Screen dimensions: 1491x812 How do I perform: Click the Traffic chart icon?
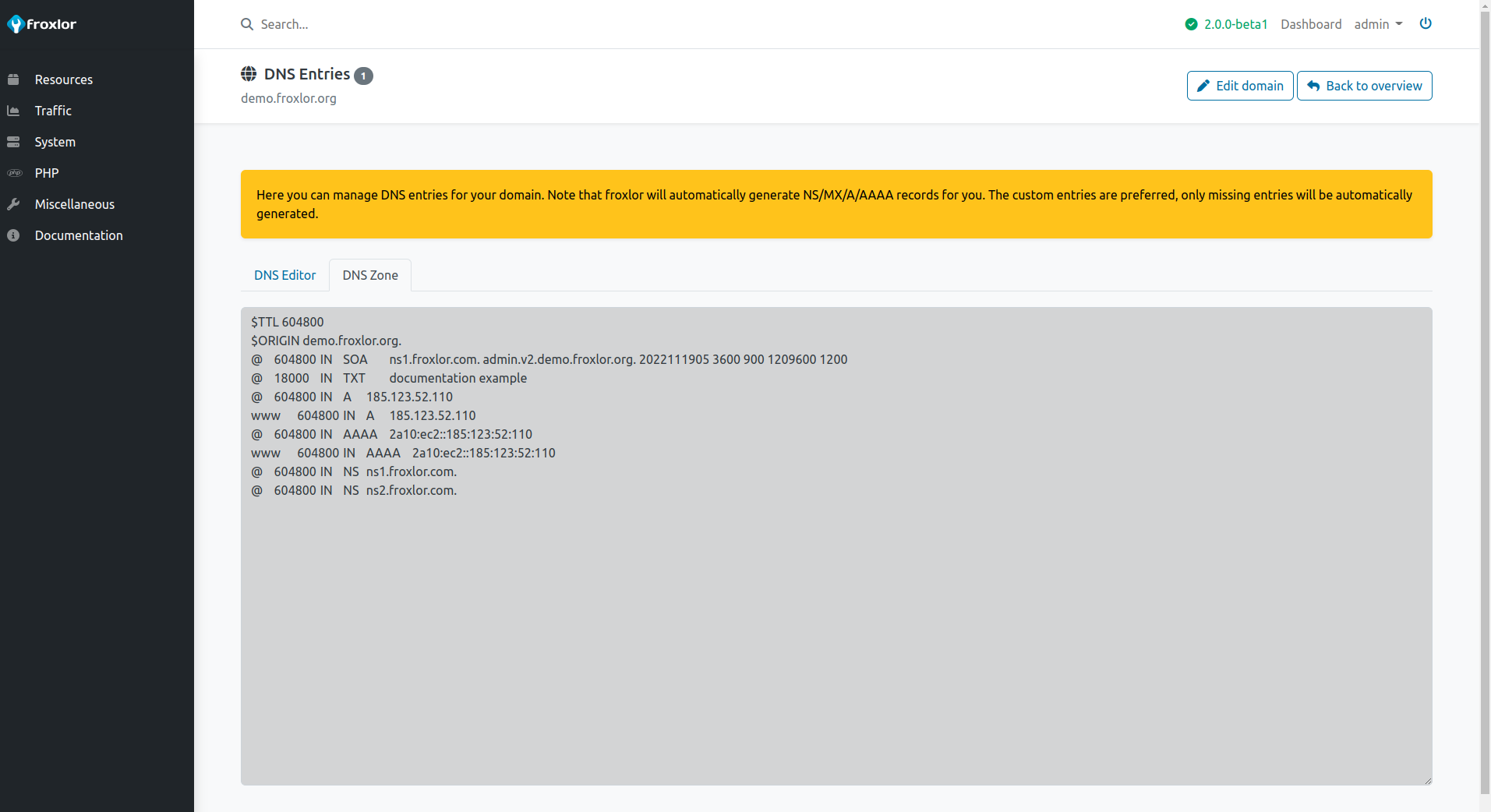pyautogui.click(x=13, y=111)
